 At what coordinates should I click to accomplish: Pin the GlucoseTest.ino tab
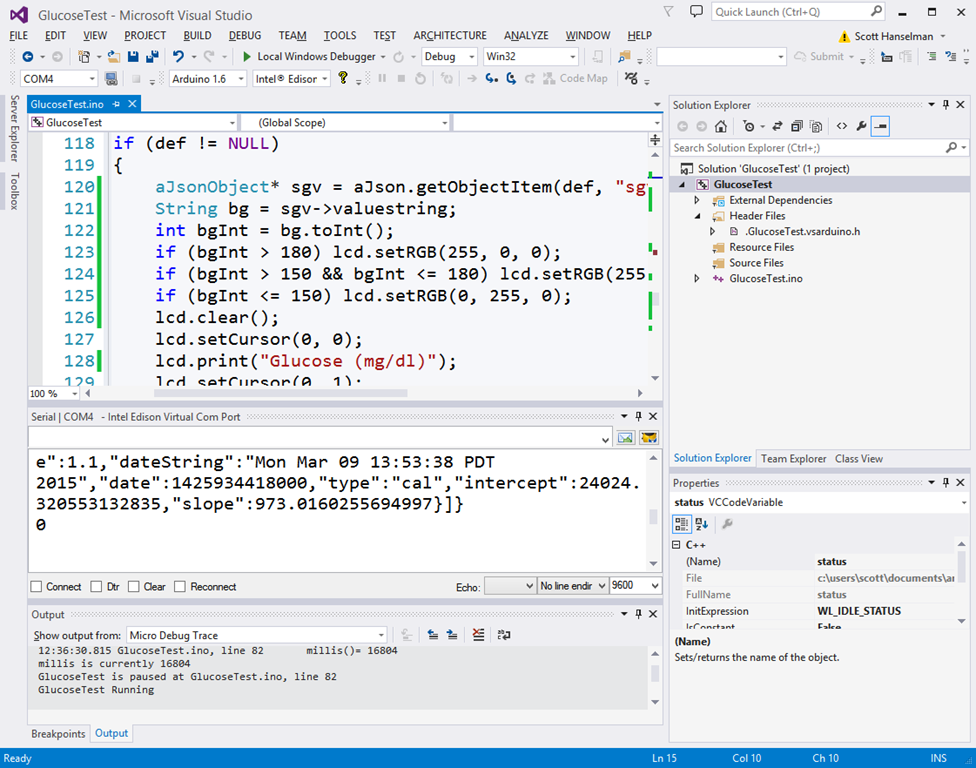[x=116, y=104]
